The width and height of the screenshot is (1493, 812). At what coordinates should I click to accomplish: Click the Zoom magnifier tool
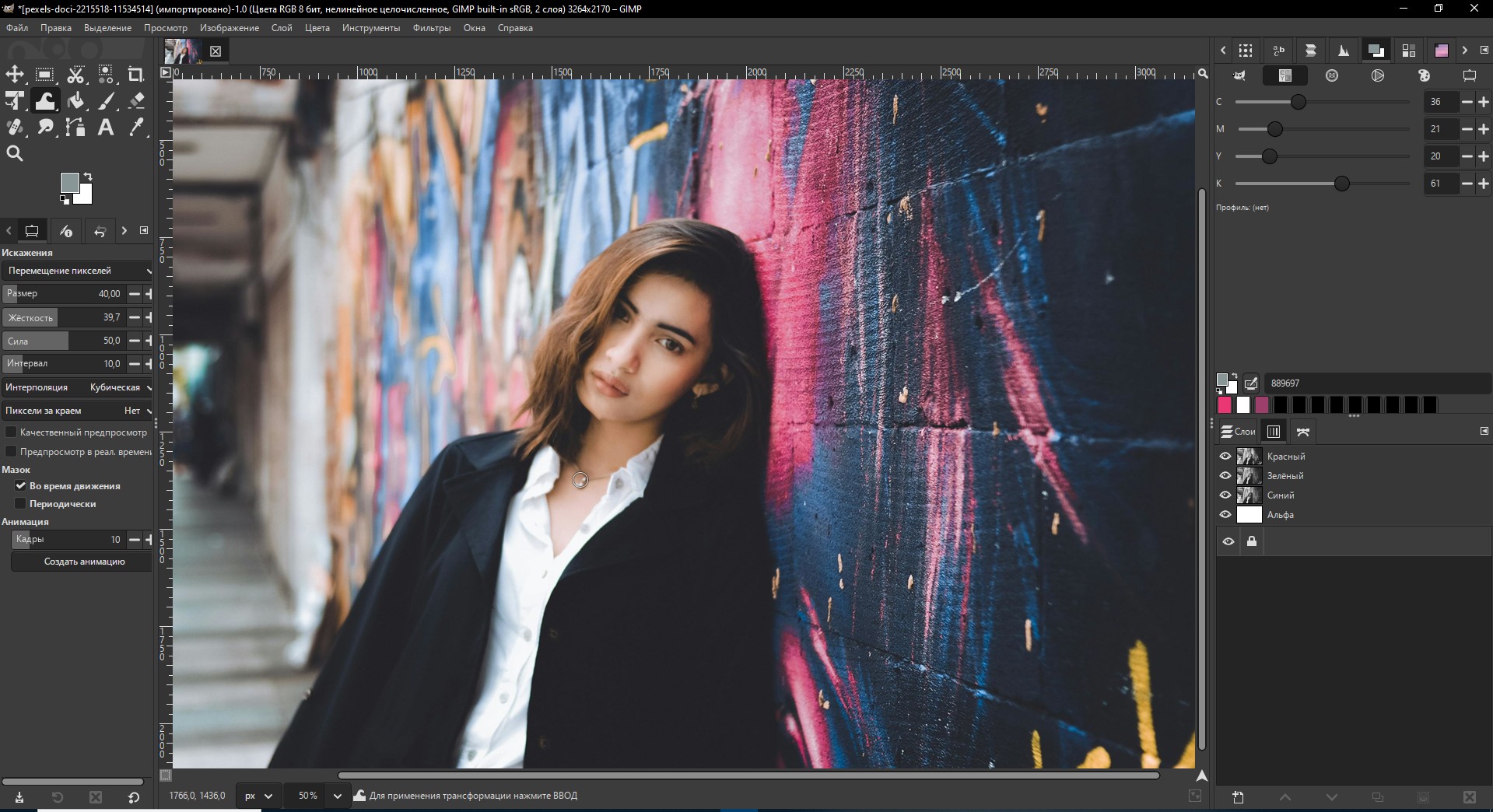15,154
